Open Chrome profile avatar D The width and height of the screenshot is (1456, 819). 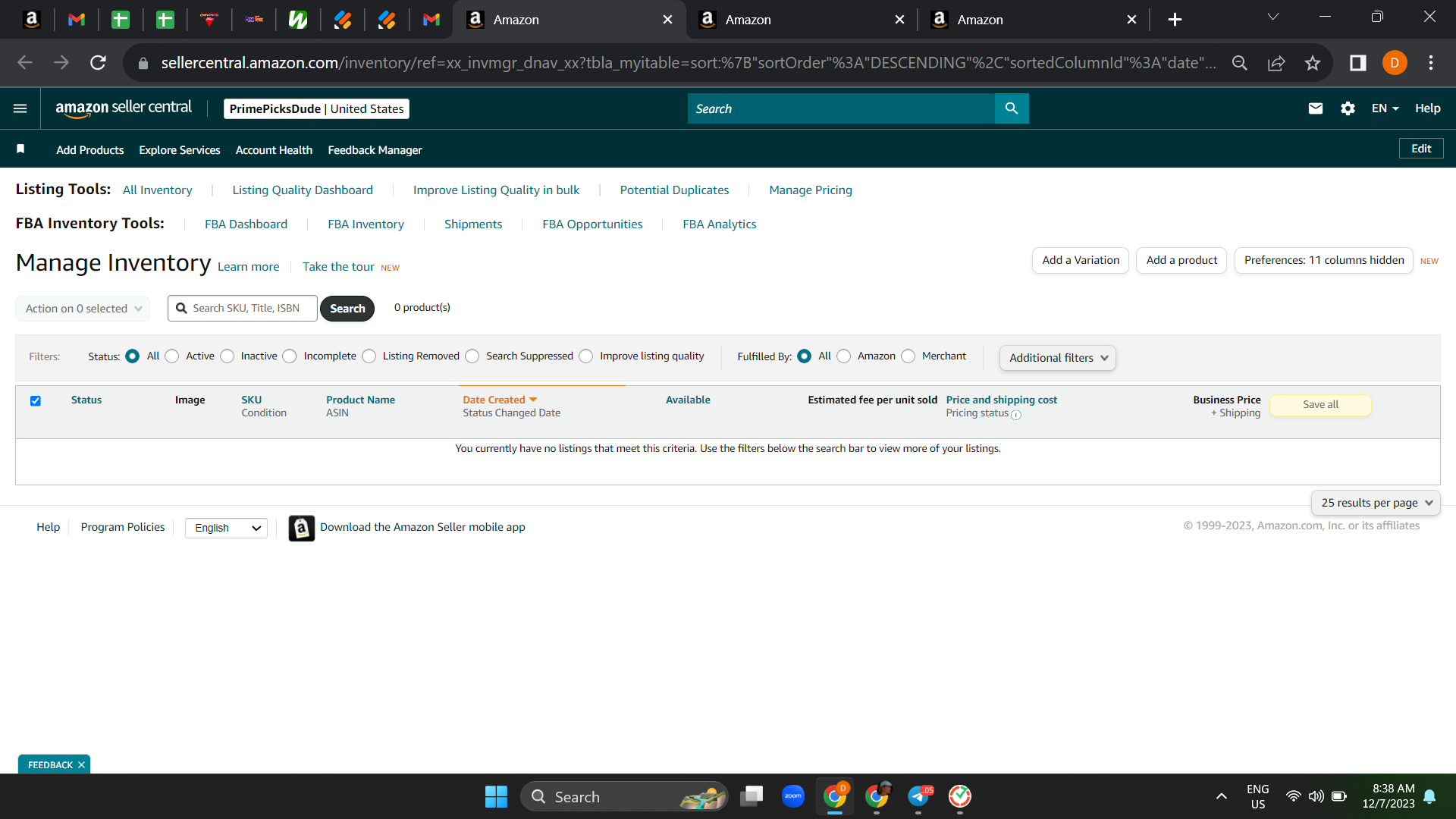click(x=1395, y=63)
